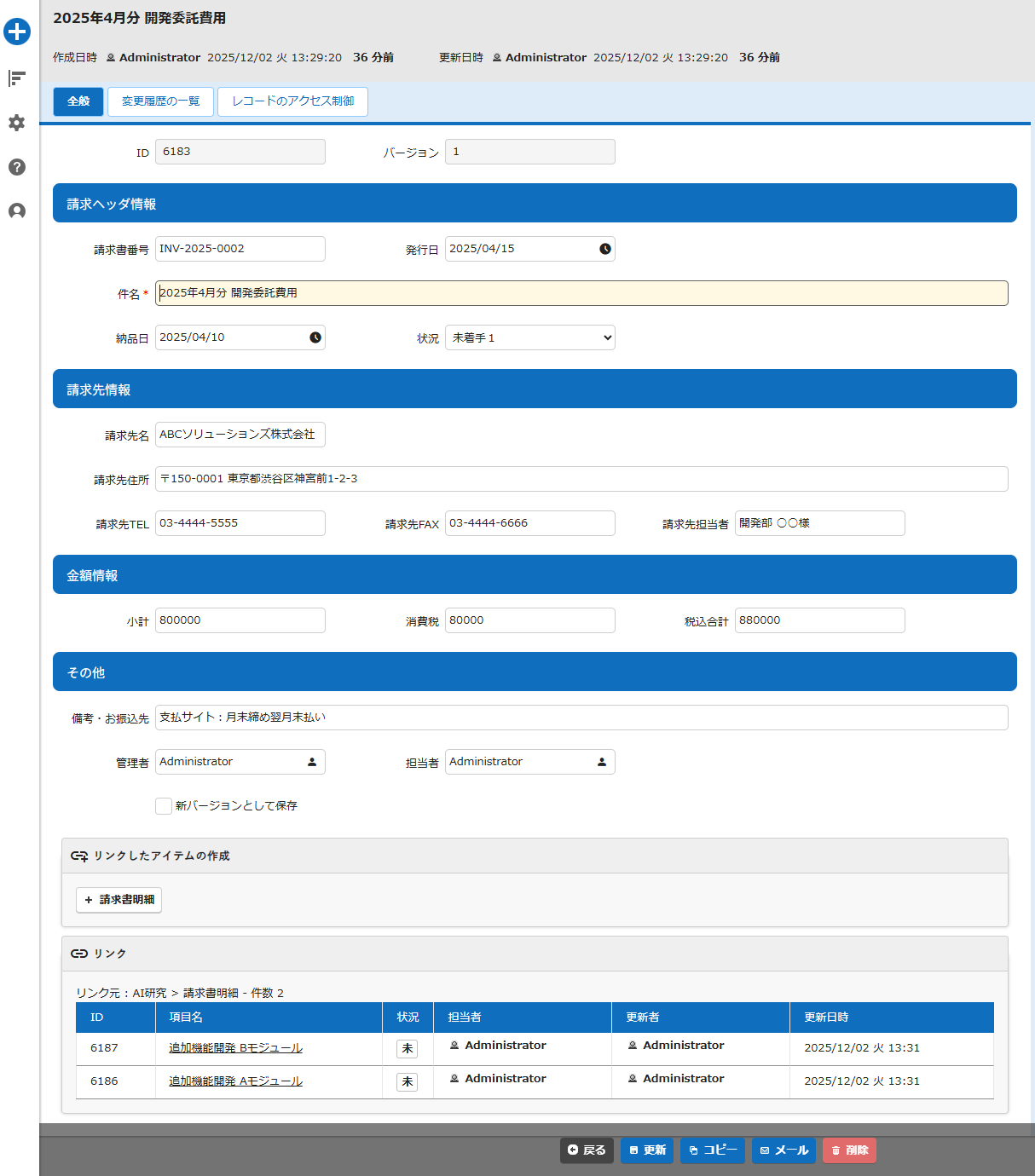The image size is (1035, 1176).
Task: Click the 請求先住所 input field
Action: [581, 479]
